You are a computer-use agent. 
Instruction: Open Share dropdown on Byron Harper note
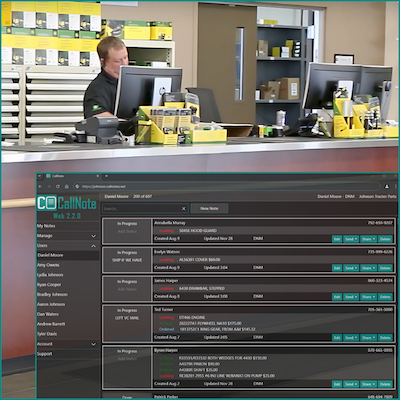click(368, 384)
